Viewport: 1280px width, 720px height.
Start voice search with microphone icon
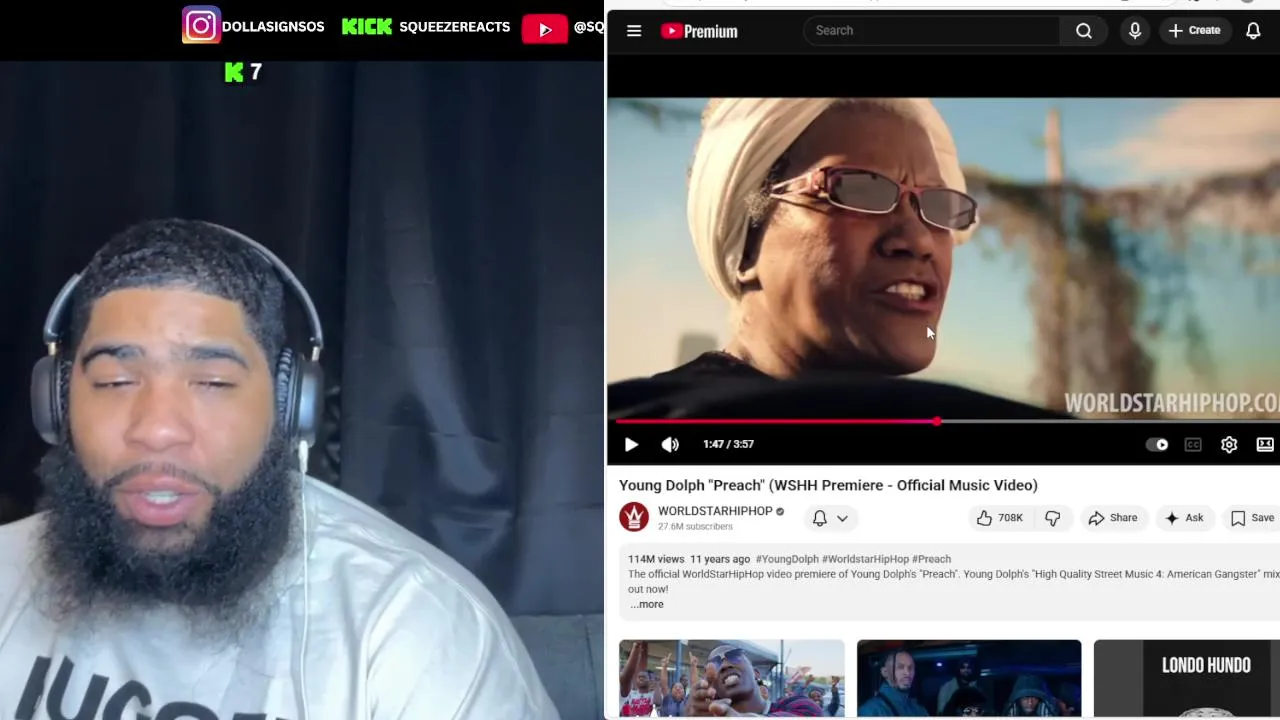coord(1135,31)
